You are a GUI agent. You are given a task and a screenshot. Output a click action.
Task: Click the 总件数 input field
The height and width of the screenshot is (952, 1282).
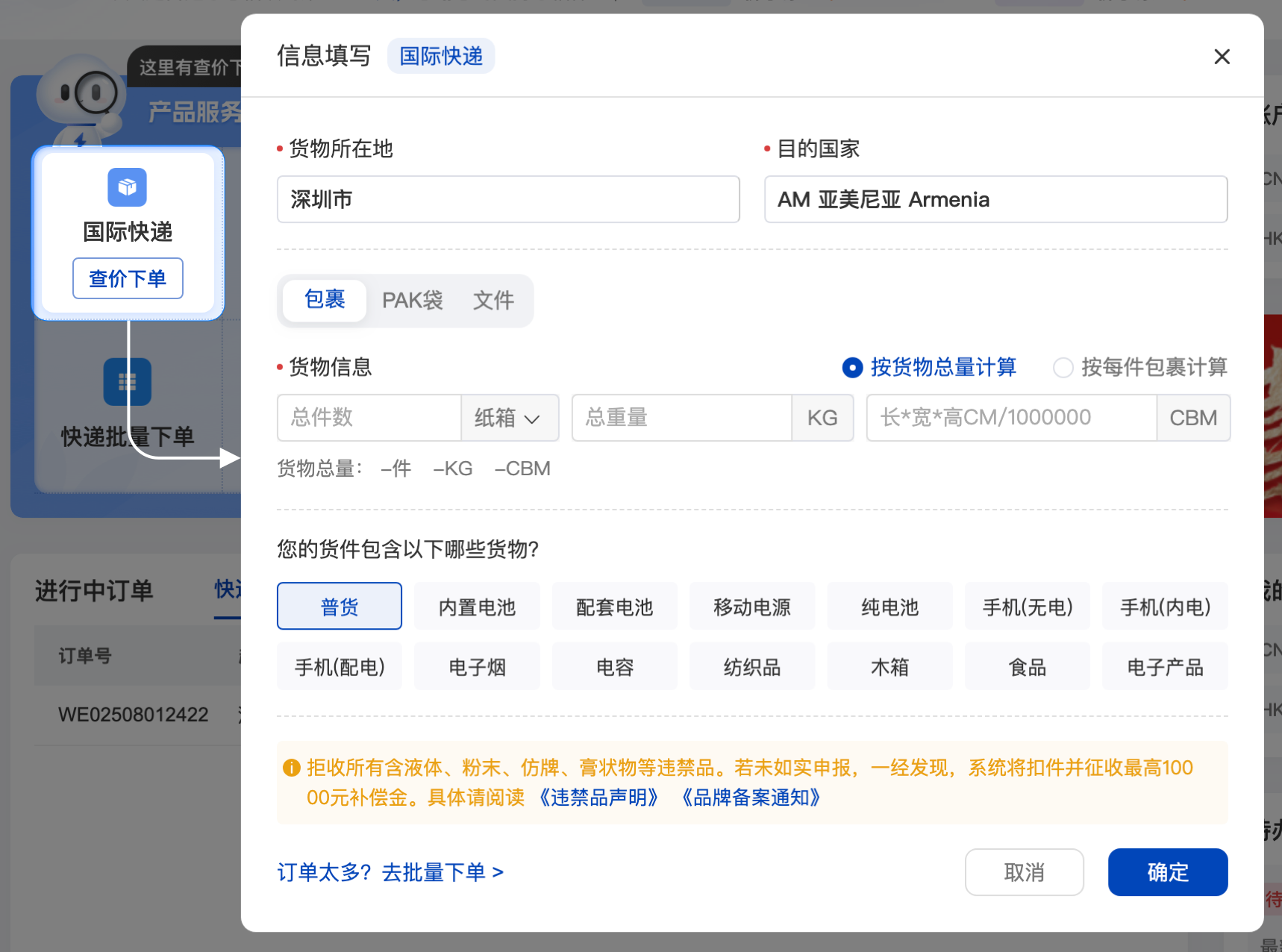click(369, 418)
